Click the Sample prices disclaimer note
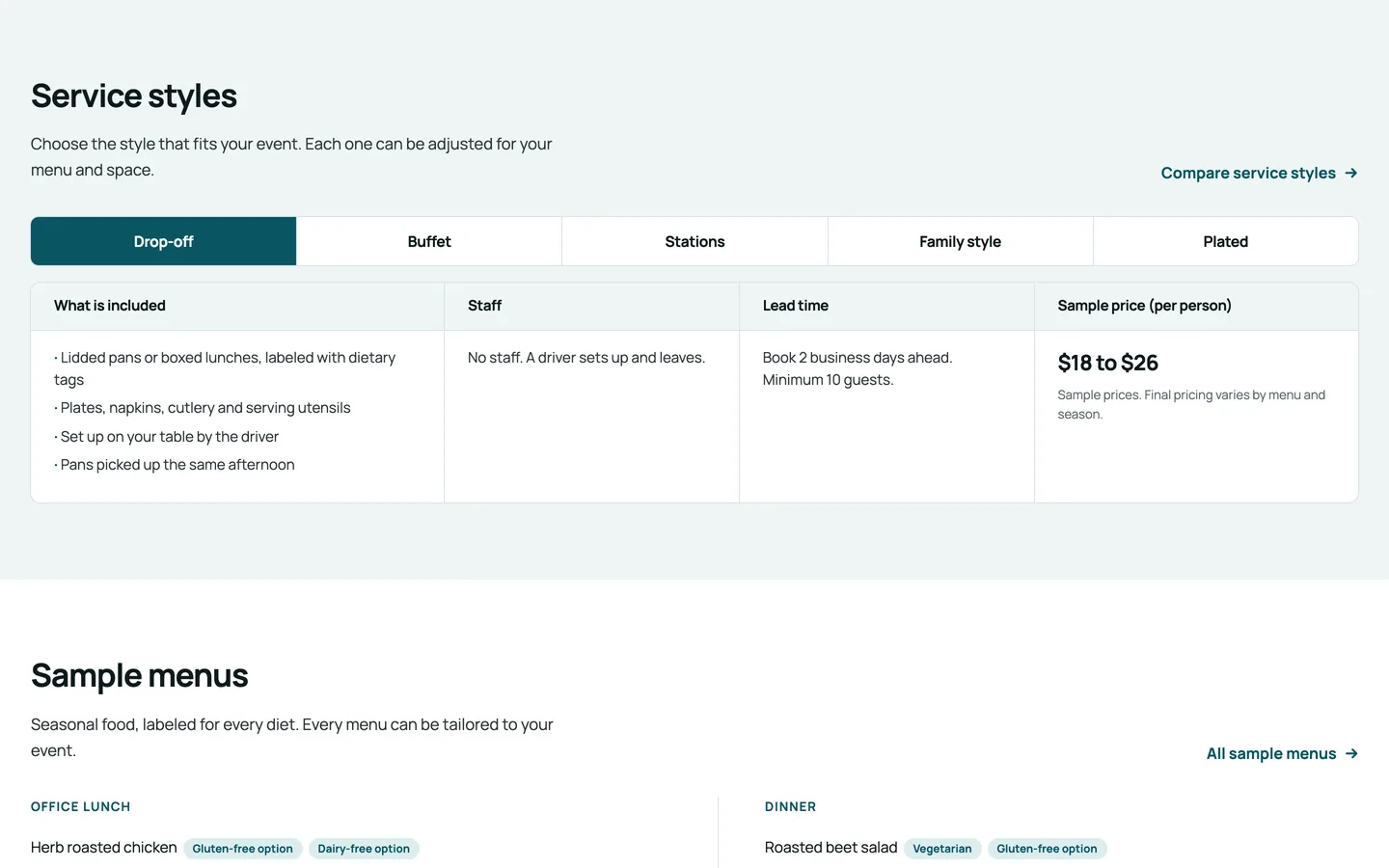This screenshot has height=868, width=1389. (1191, 404)
